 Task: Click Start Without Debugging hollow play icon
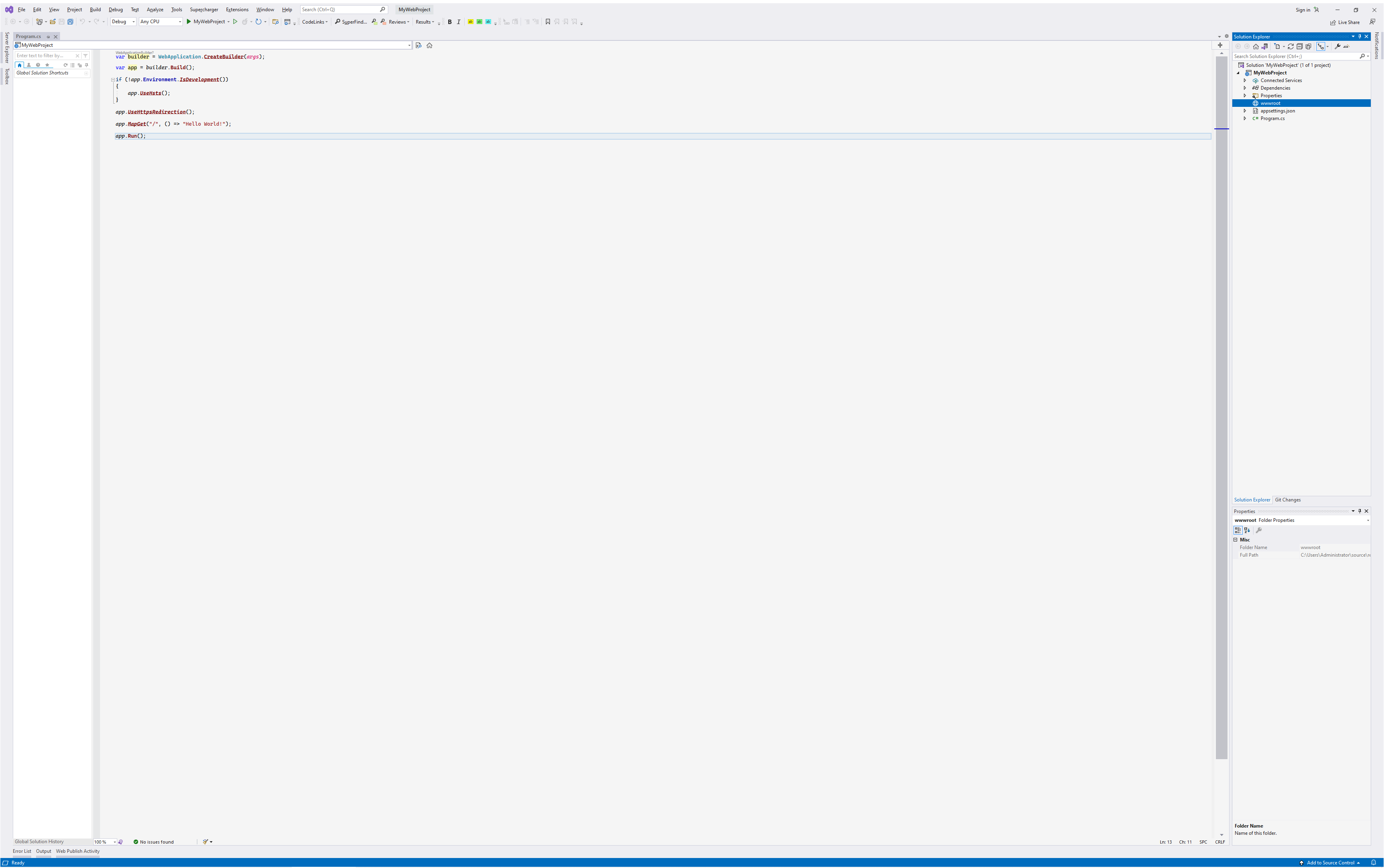pyautogui.click(x=235, y=22)
